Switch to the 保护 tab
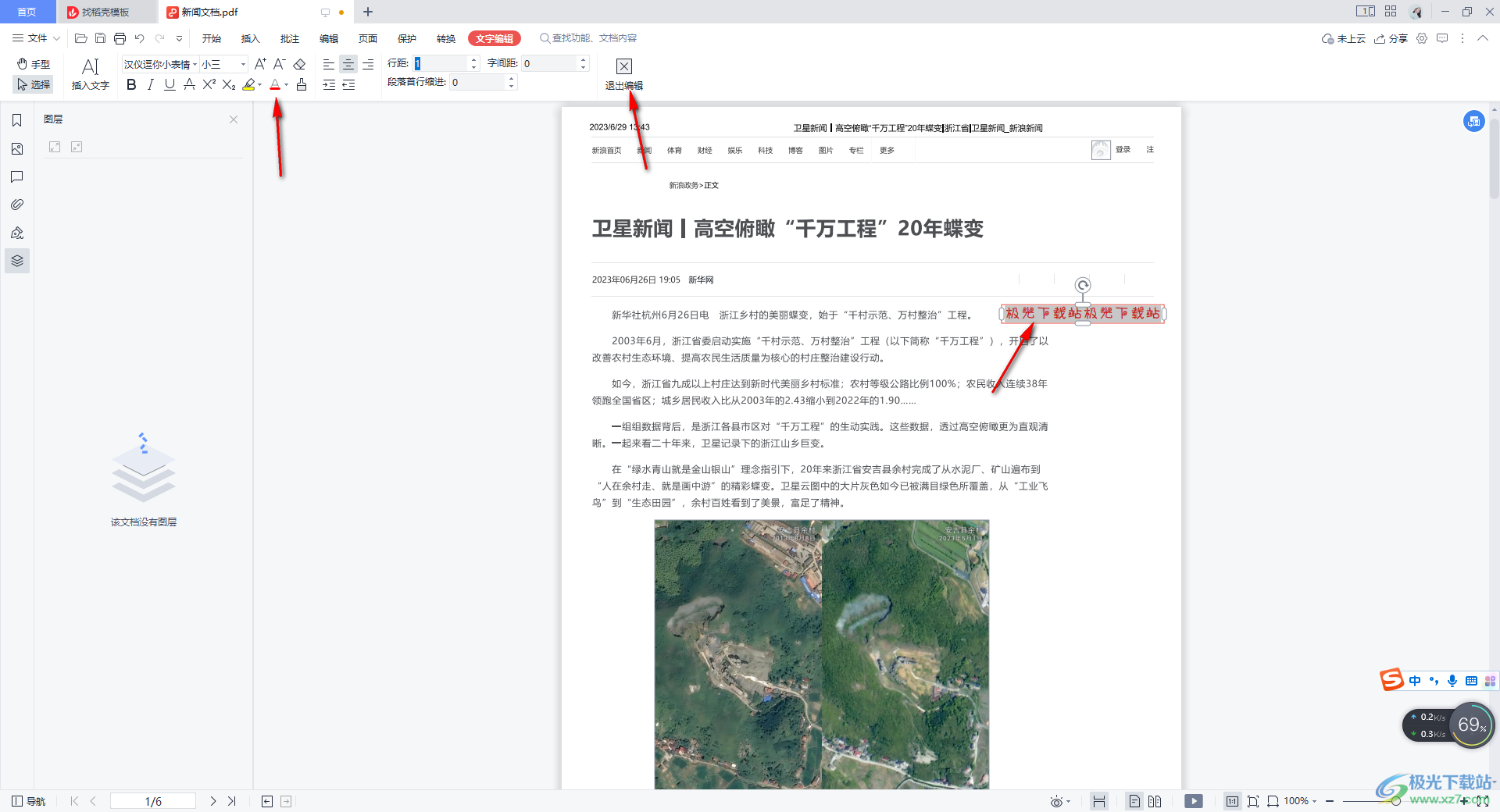 click(x=407, y=38)
